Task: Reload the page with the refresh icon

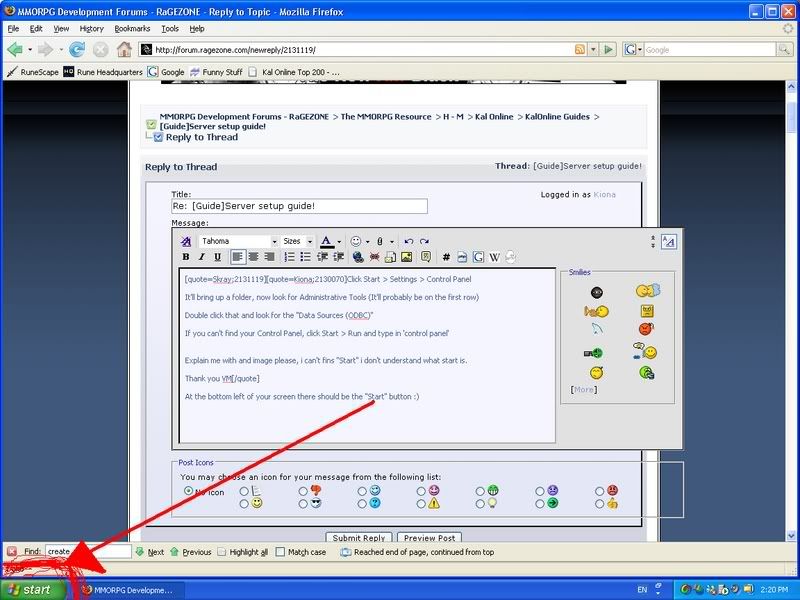Action: coord(77,49)
